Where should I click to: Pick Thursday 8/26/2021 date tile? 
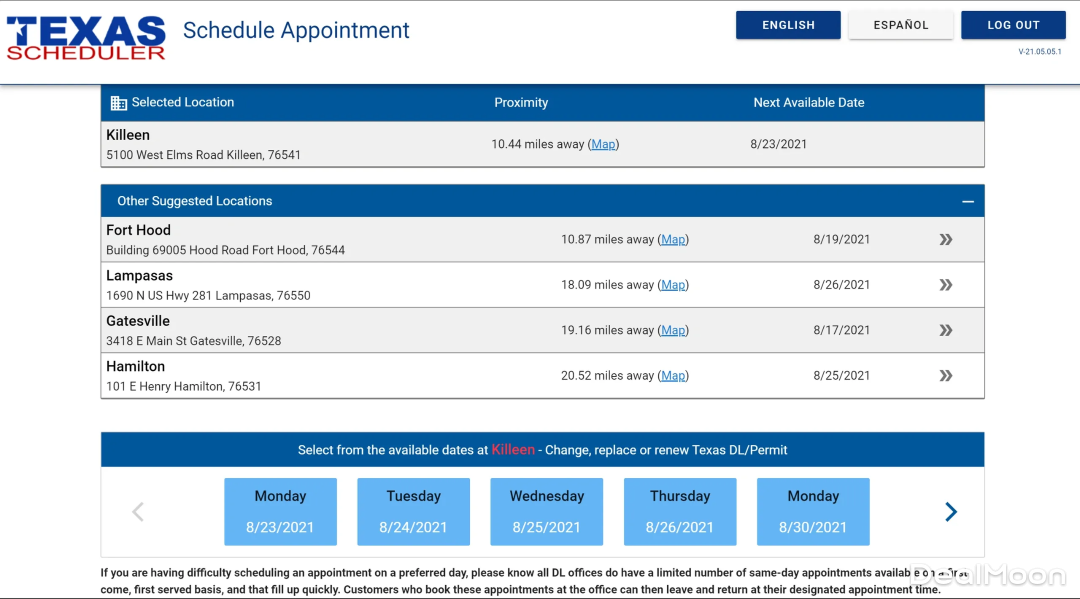pyautogui.click(x=680, y=511)
